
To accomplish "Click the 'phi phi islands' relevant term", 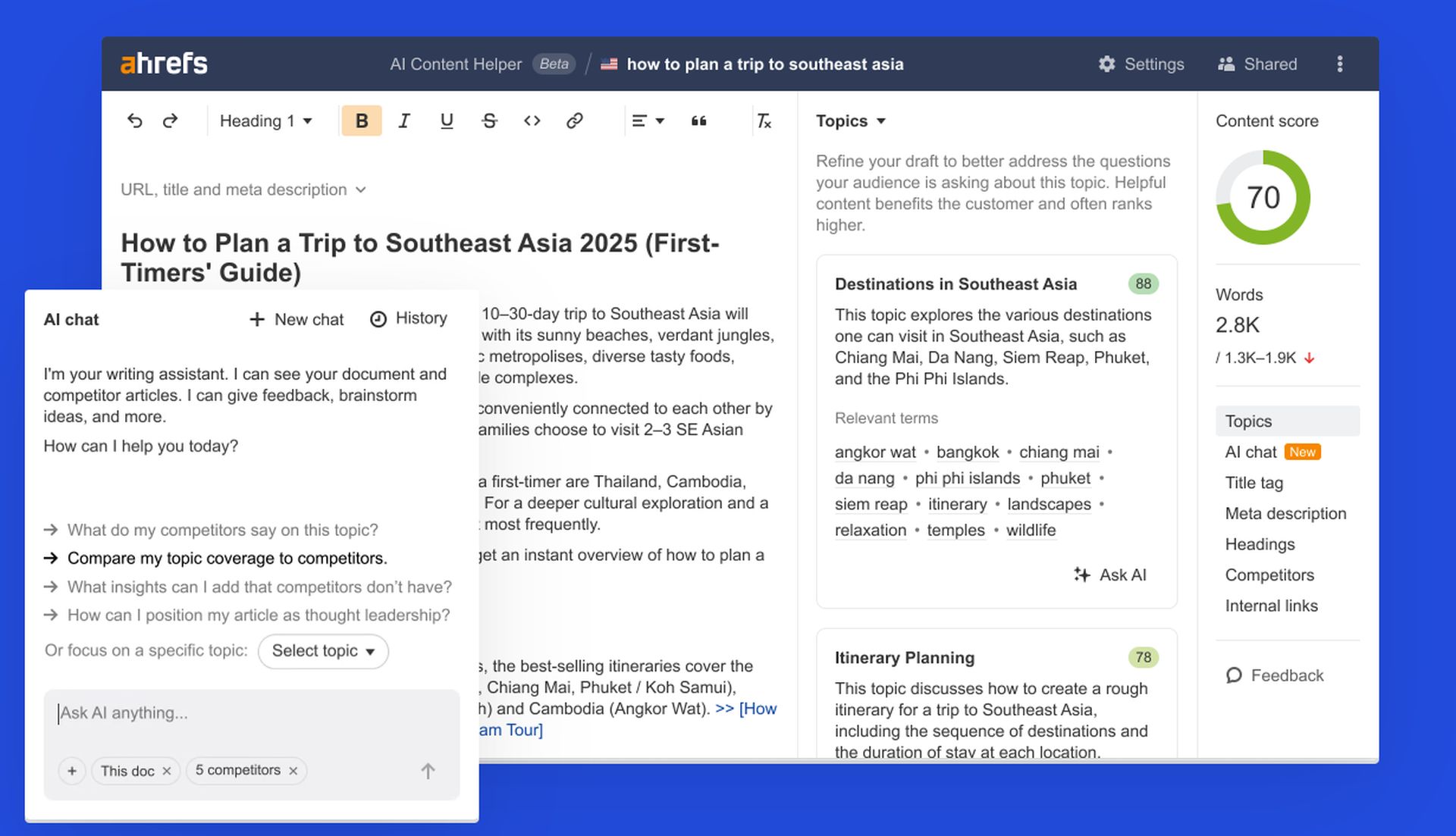I will pyautogui.click(x=968, y=479).
